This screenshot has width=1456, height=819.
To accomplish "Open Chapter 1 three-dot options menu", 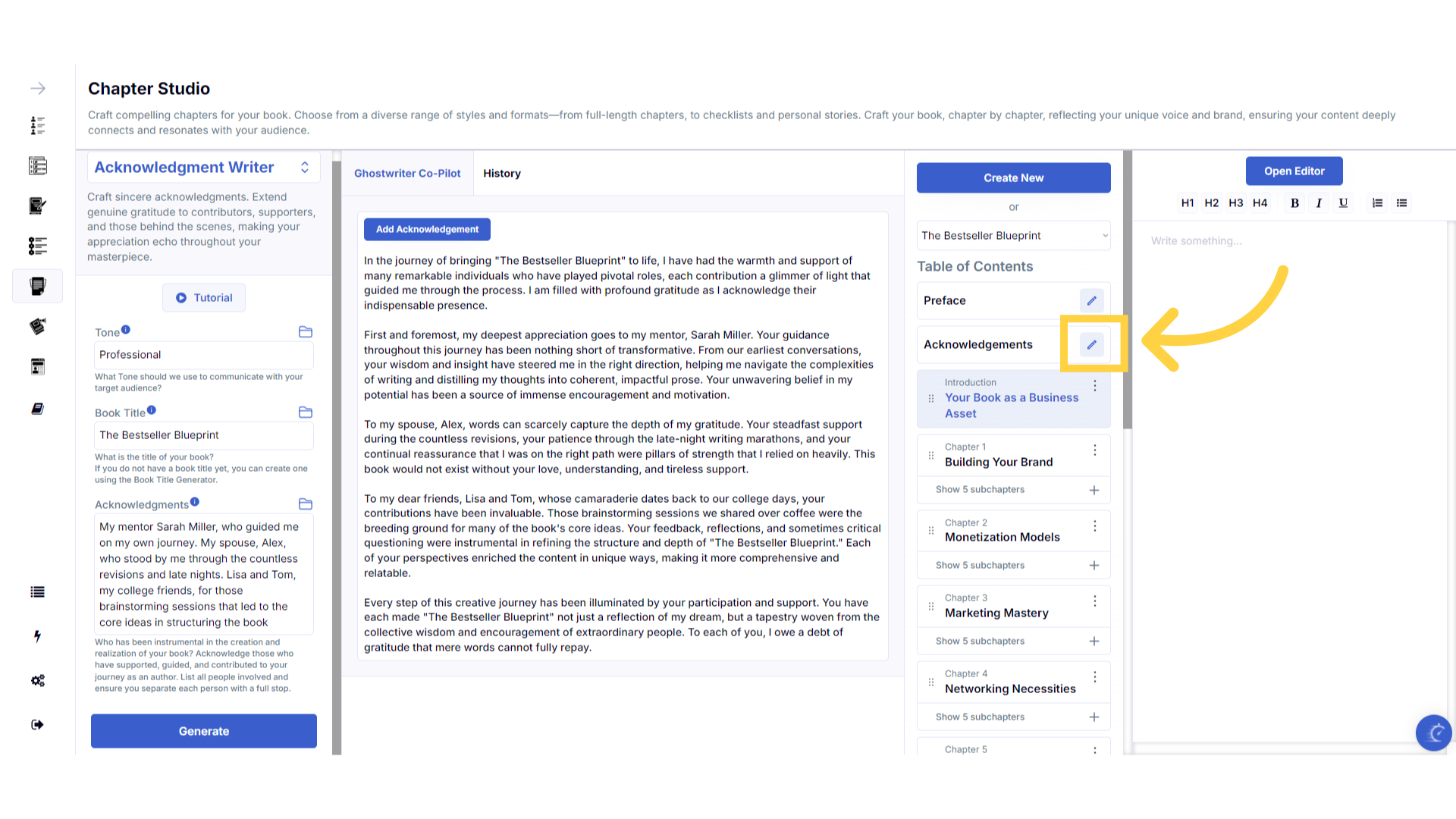I will pyautogui.click(x=1094, y=450).
